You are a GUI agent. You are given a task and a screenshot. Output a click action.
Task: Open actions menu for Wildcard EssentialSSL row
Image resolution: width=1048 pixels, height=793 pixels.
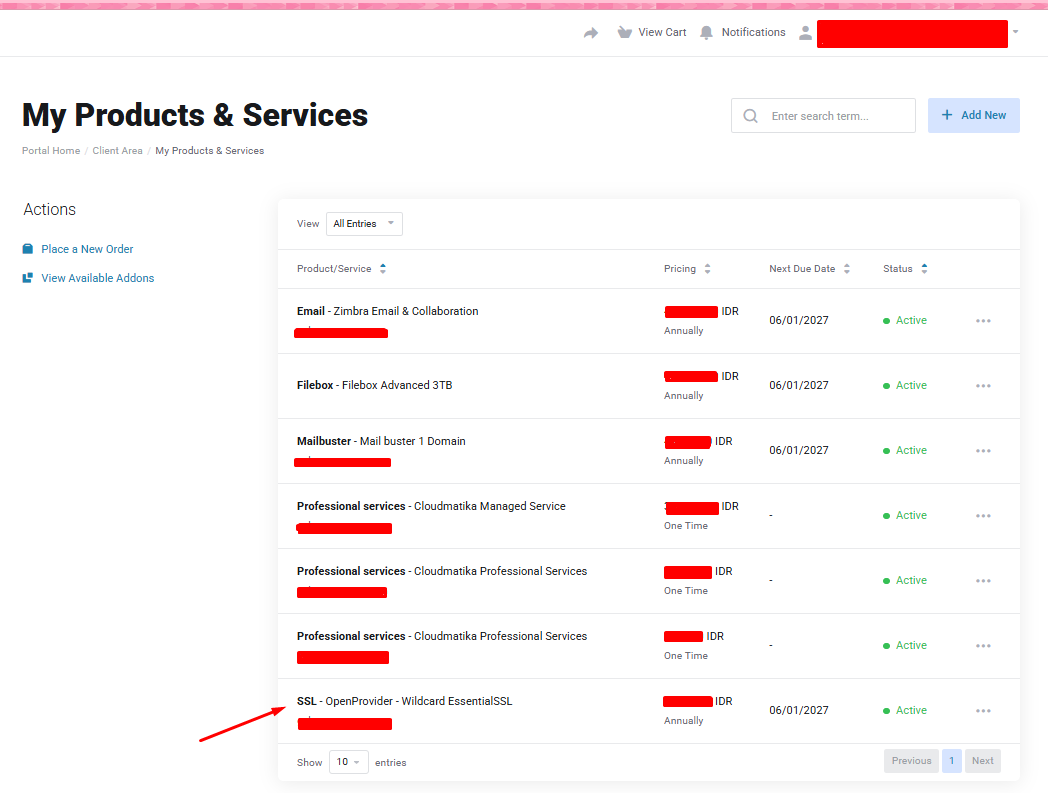pos(983,711)
